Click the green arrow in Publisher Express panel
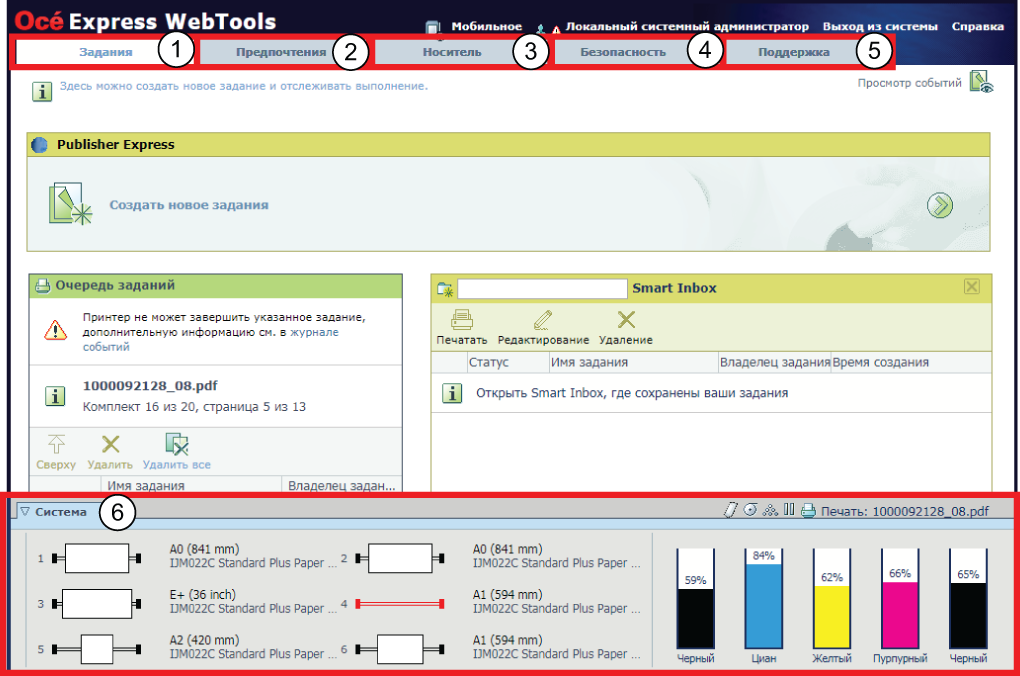This screenshot has height=676, width=1020. coord(939,206)
